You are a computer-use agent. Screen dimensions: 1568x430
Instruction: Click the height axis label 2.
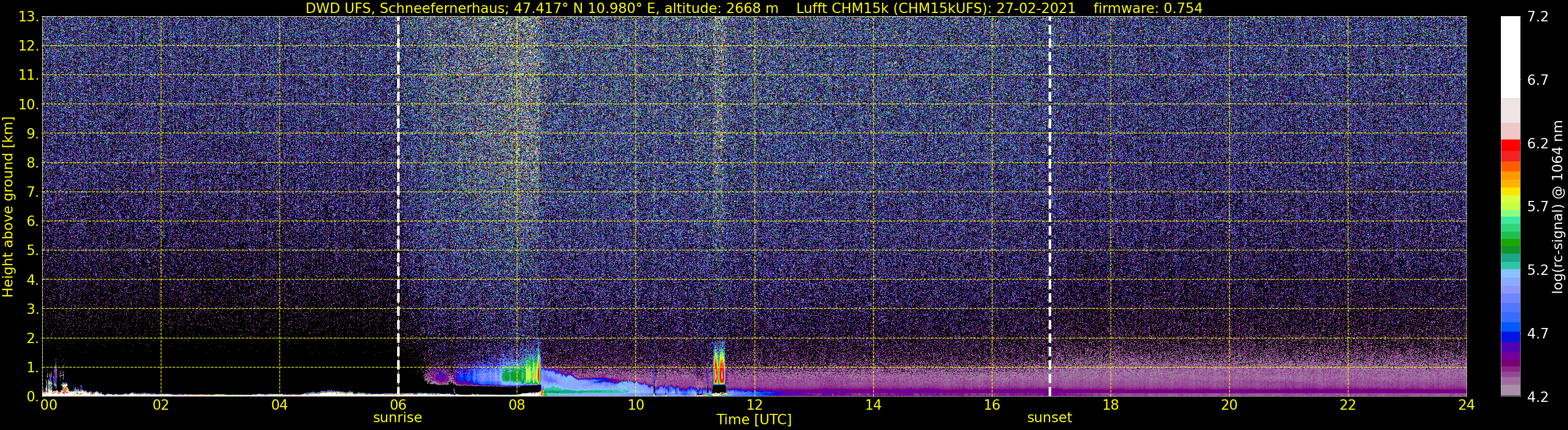click(x=32, y=339)
